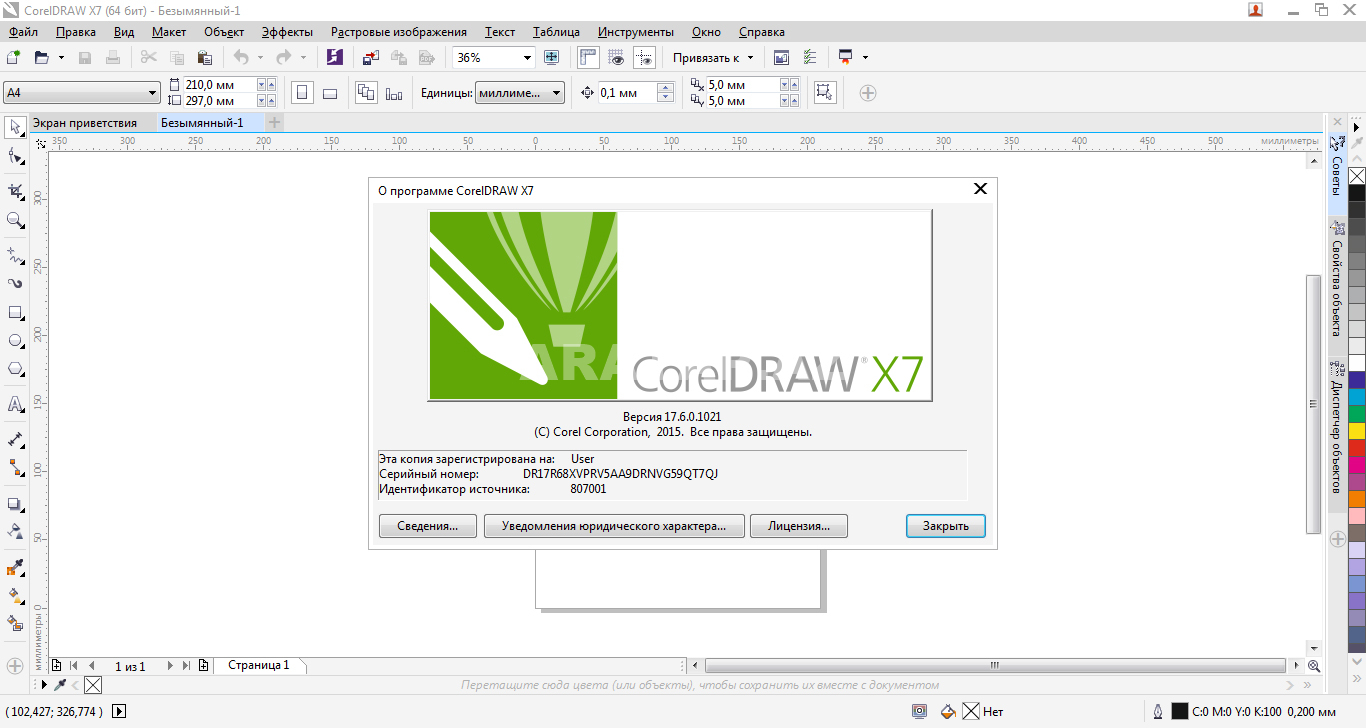Click the Лицензия... button
Screen dimensions: 1366x728
click(x=799, y=526)
